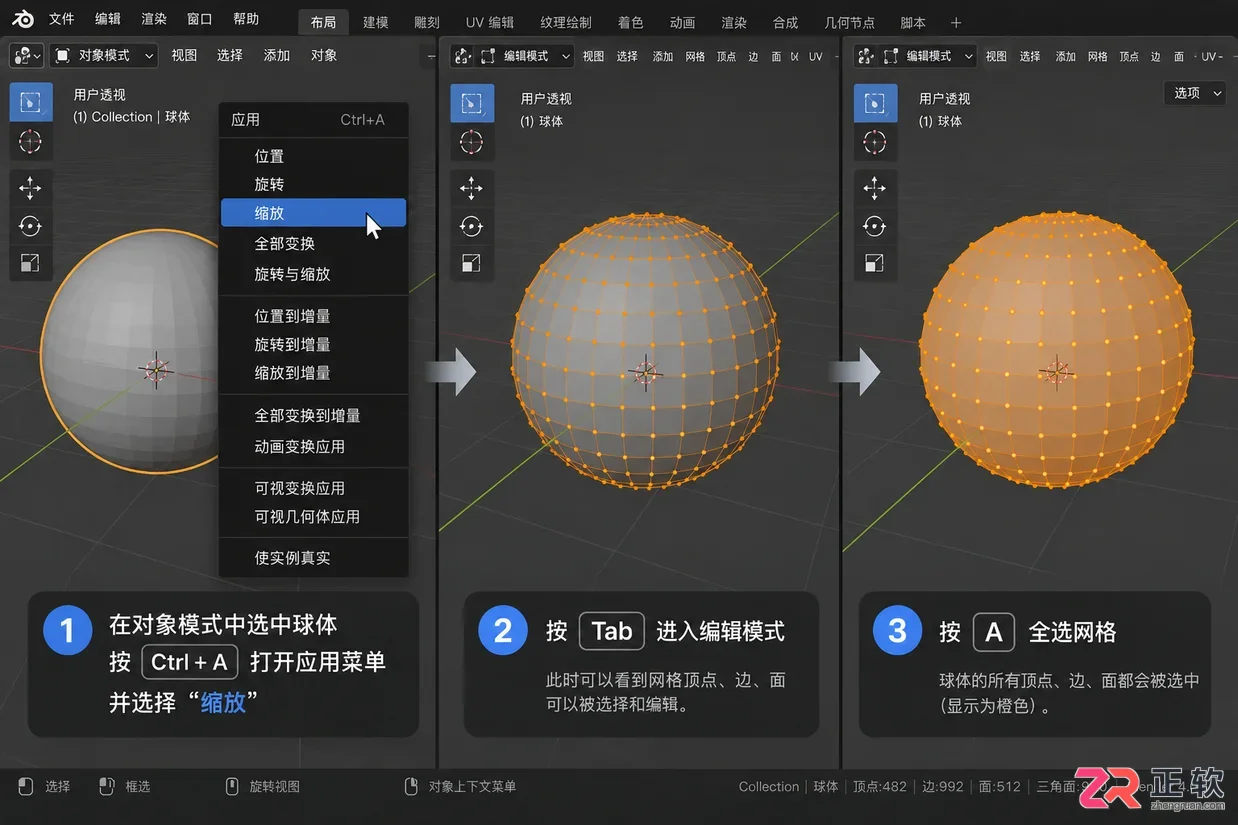Open the editor type selector in step 2 header

click(462, 56)
